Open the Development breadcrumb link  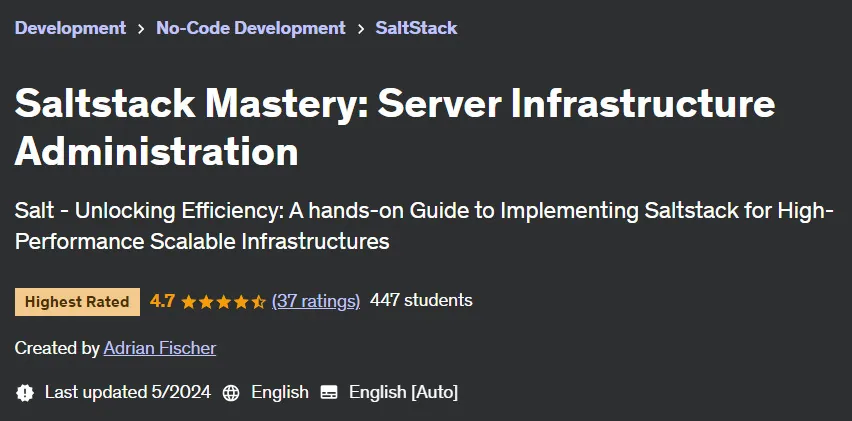pos(70,28)
